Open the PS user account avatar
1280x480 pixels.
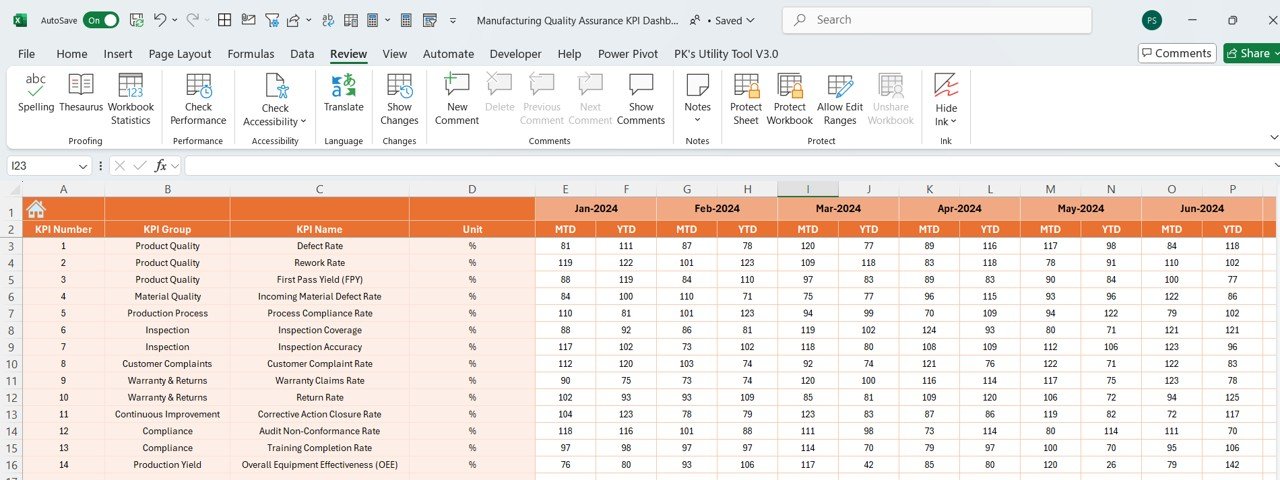[1152, 20]
